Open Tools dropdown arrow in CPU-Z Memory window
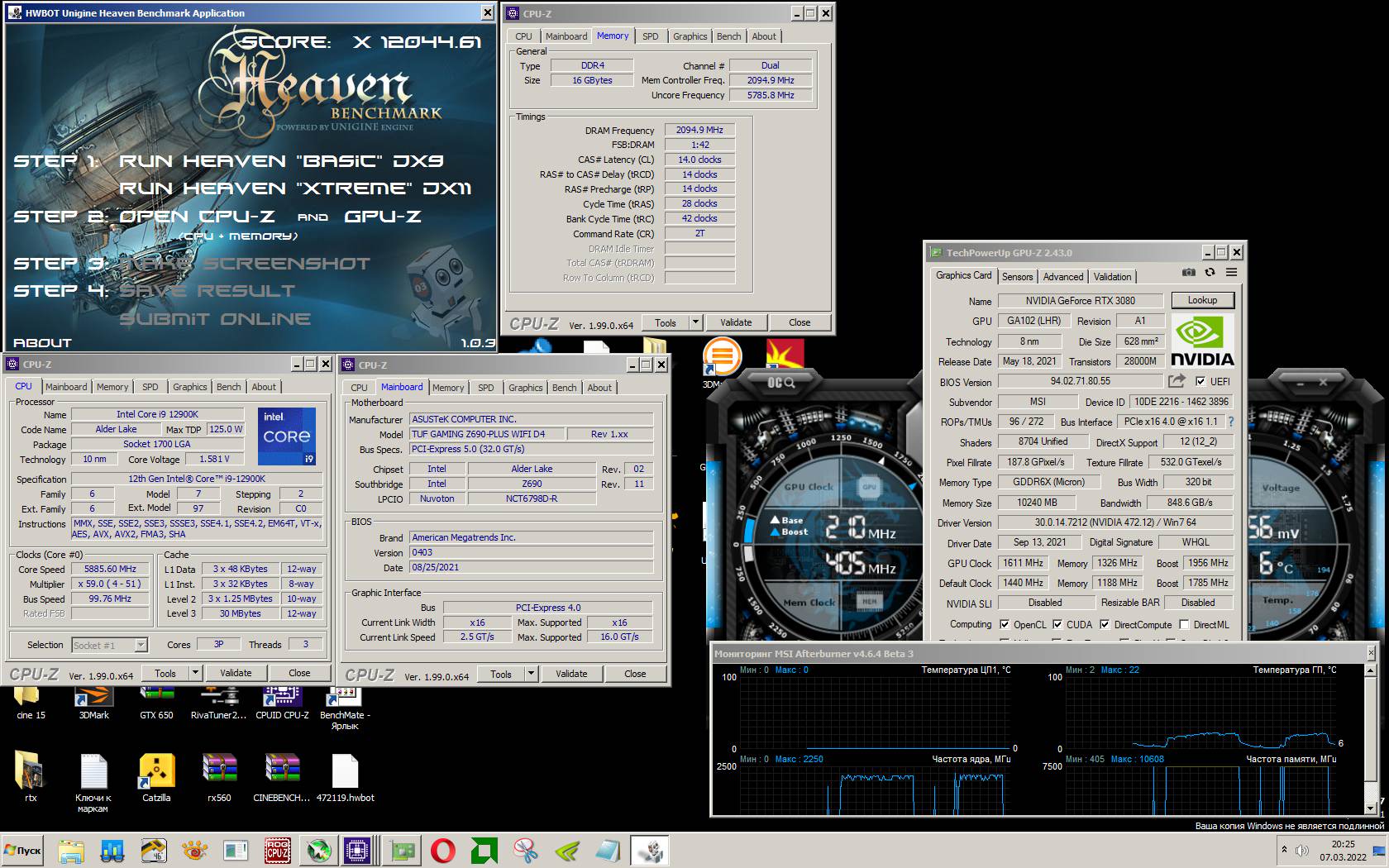 (696, 322)
